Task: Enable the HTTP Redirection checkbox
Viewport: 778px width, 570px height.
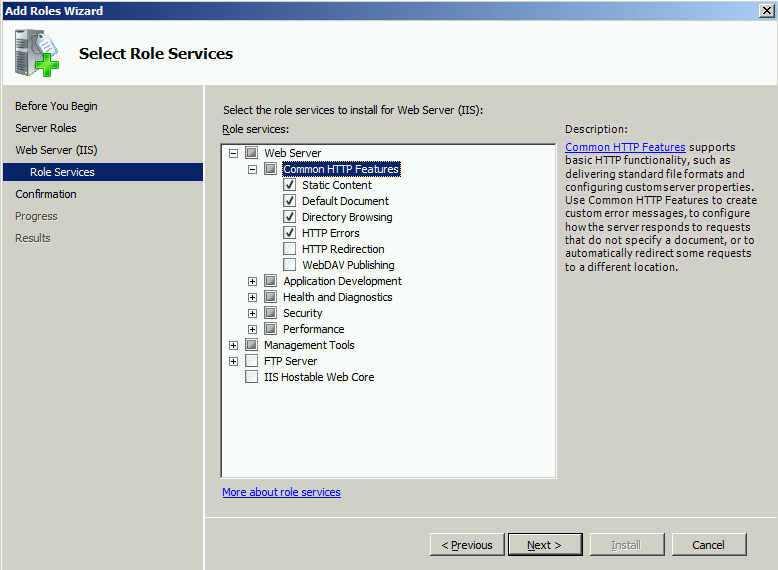Action: [x=290, y=249]
